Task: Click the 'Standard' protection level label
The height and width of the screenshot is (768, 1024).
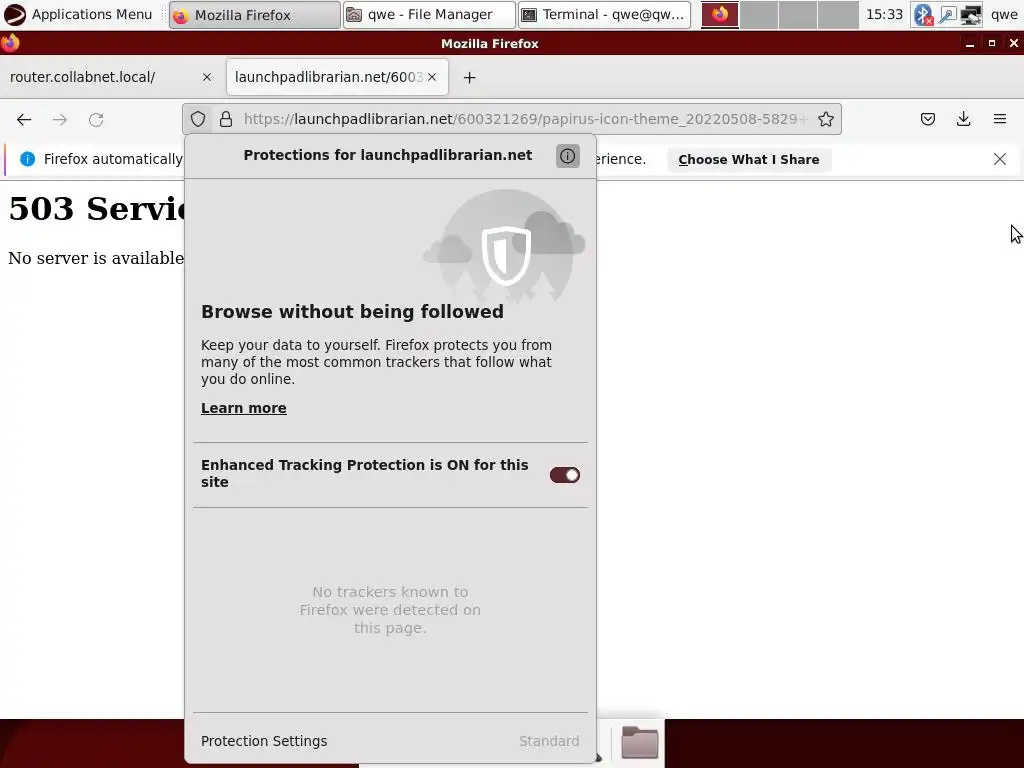Action: pyautogui.click(x=549, y=741)
